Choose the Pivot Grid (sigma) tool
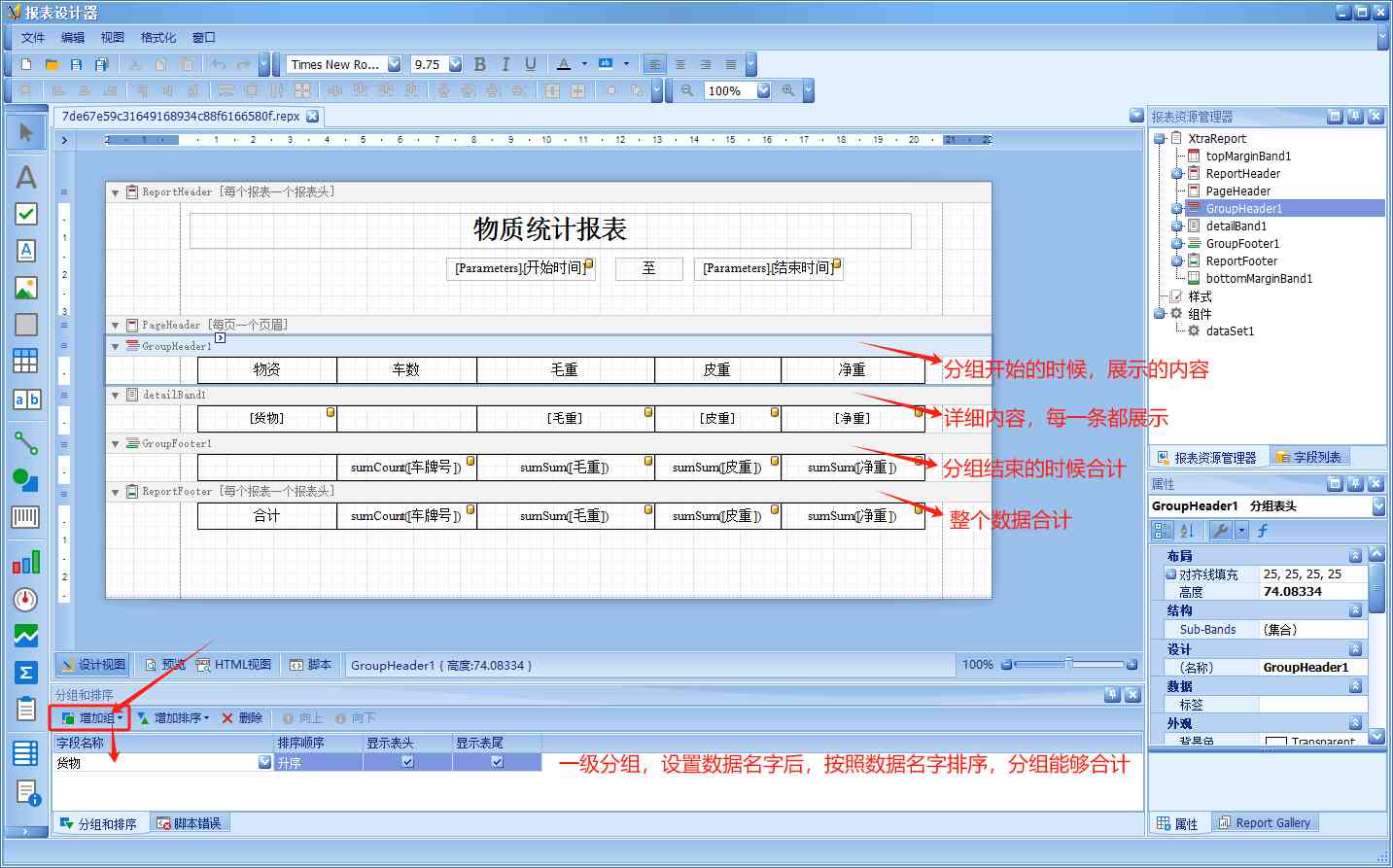Image resolution: width=1393 pixels, height=868 pixels. [x=26, y=673]
